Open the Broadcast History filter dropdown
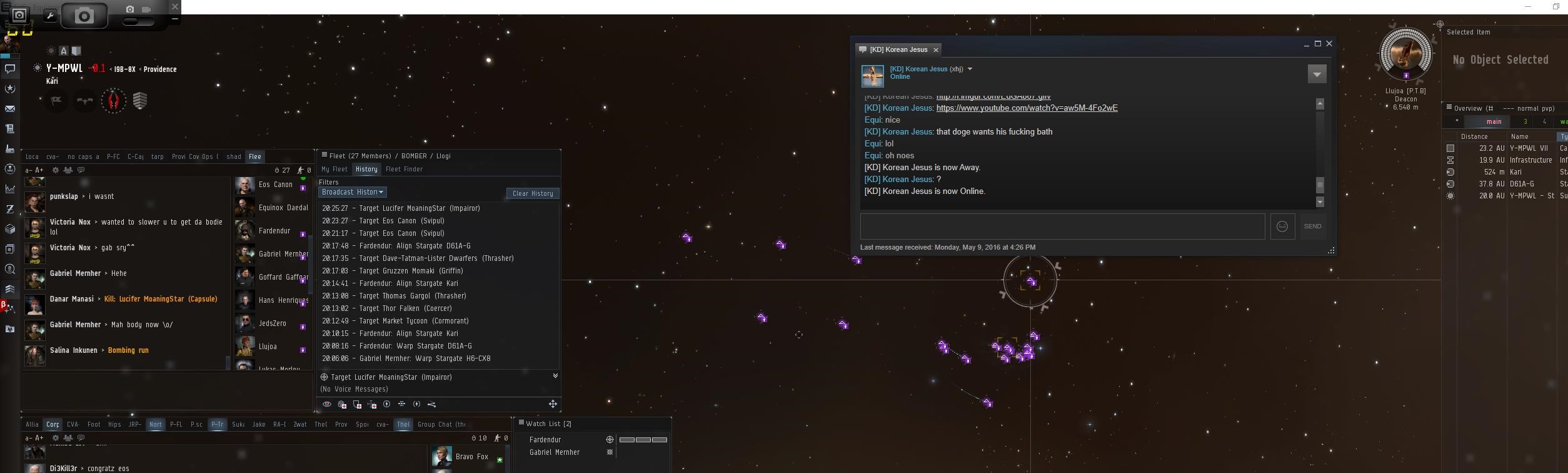Image resolution: width=1568 pixels, height=473 pixels. (353, 192)
